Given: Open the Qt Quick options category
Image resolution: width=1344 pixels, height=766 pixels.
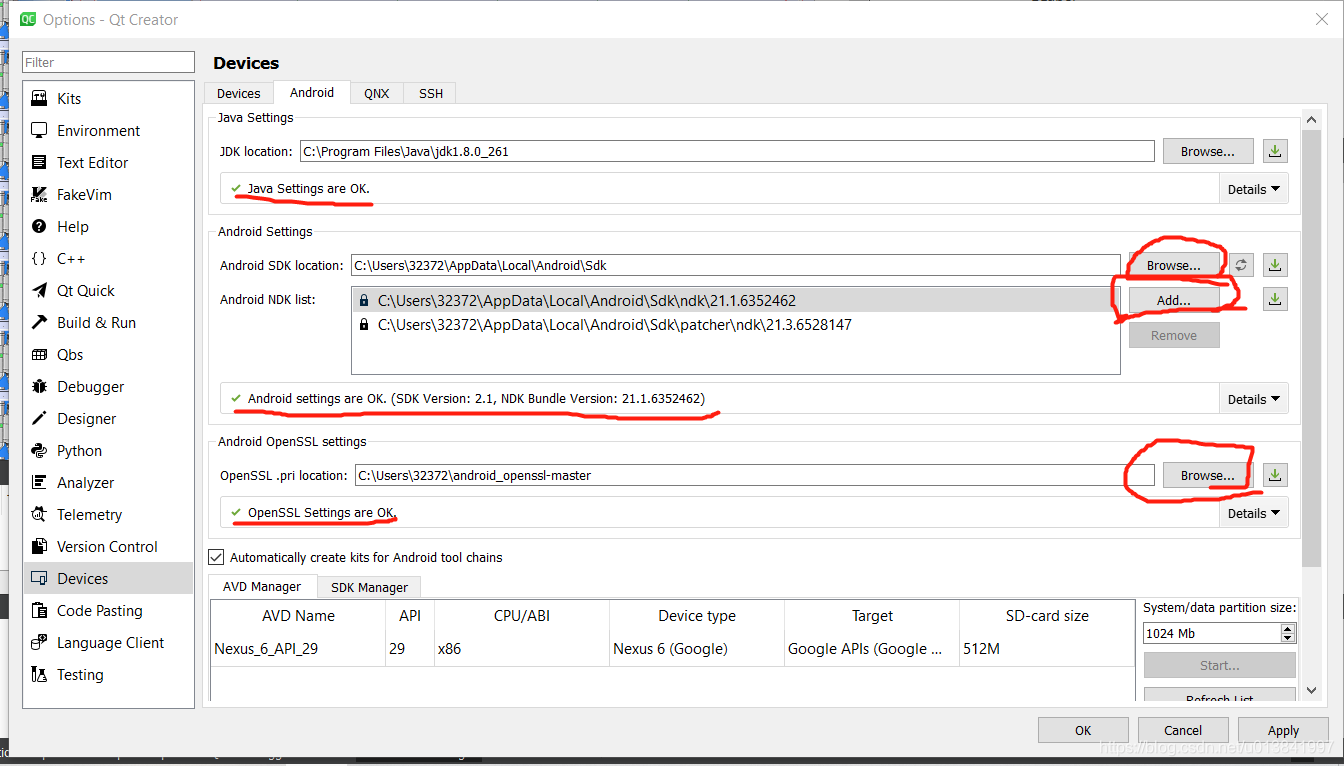Looking at the screenshot, I should pos(108,290).
